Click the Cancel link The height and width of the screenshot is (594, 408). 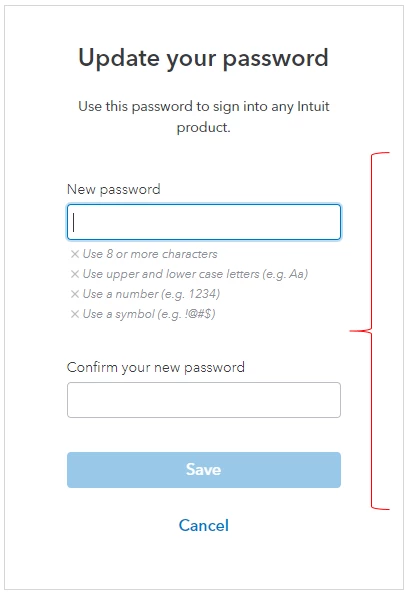coord(204,525)
